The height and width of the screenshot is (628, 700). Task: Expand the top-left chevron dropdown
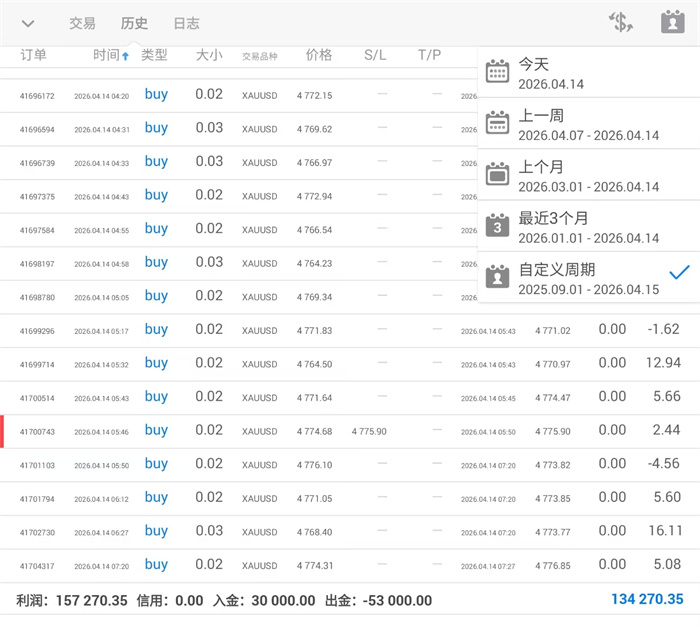pos(28,23)
